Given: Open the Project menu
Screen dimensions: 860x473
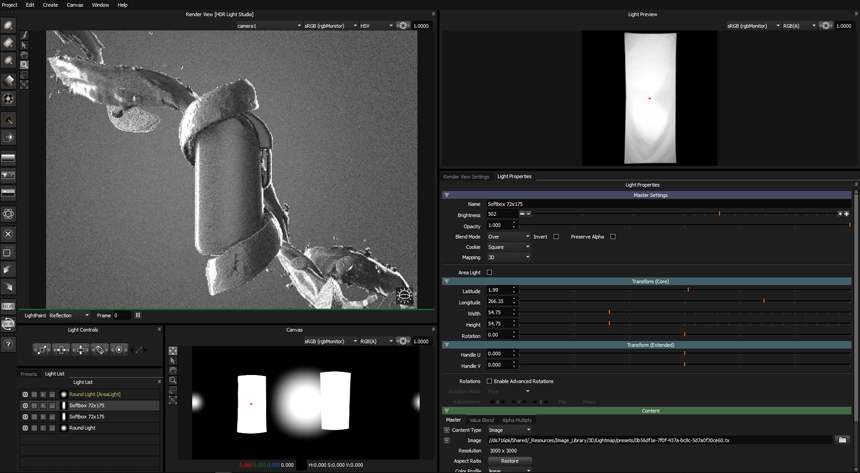Looking at the screenshot, I should click(x=9, y=5).
